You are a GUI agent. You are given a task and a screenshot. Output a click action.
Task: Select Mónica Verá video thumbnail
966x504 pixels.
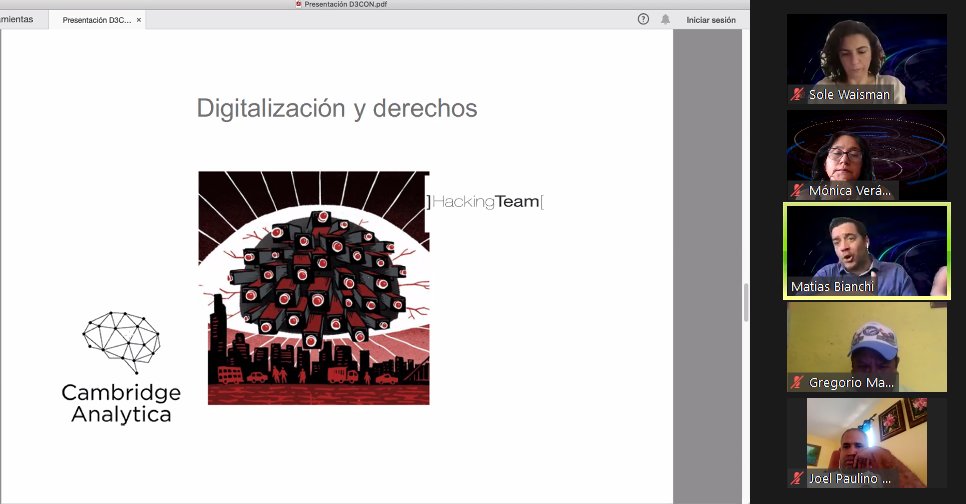click(867, 155)
